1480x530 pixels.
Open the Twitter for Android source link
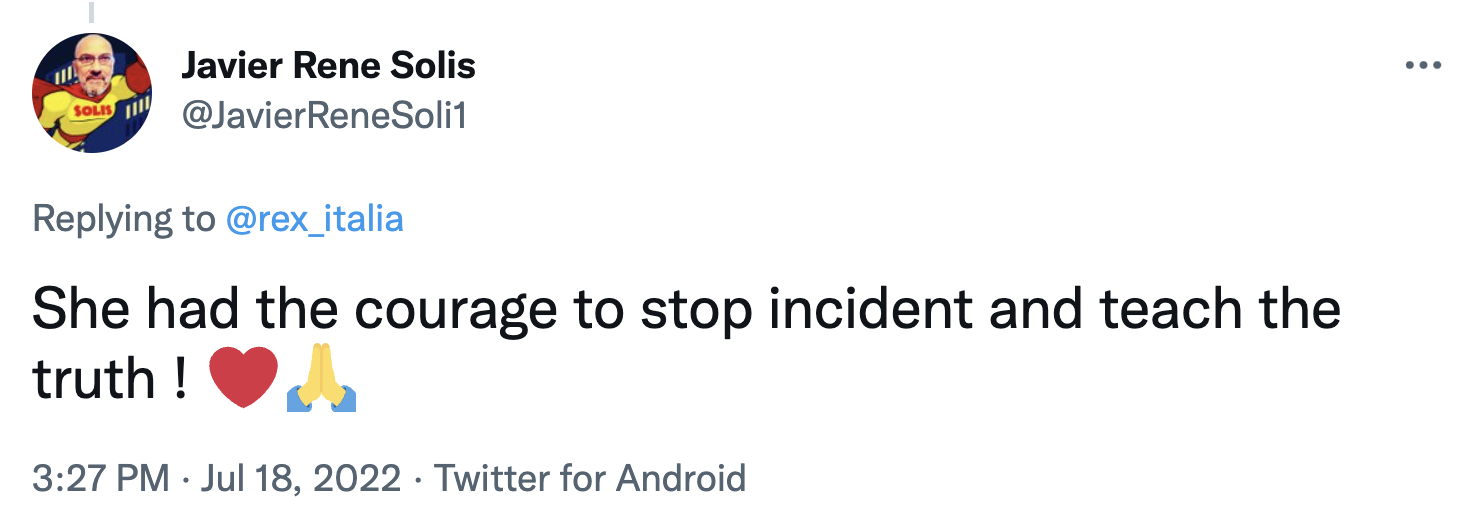pyautogui.click(x=590, y=478)
